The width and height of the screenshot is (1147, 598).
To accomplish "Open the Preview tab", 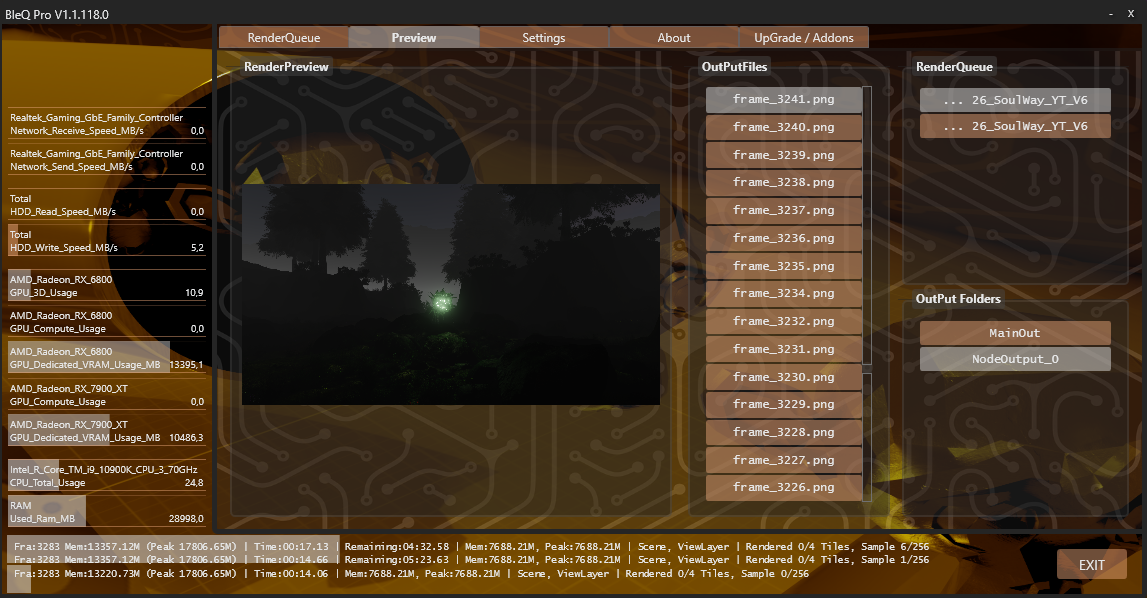I will pyautogui.click(x=414, y=37).
